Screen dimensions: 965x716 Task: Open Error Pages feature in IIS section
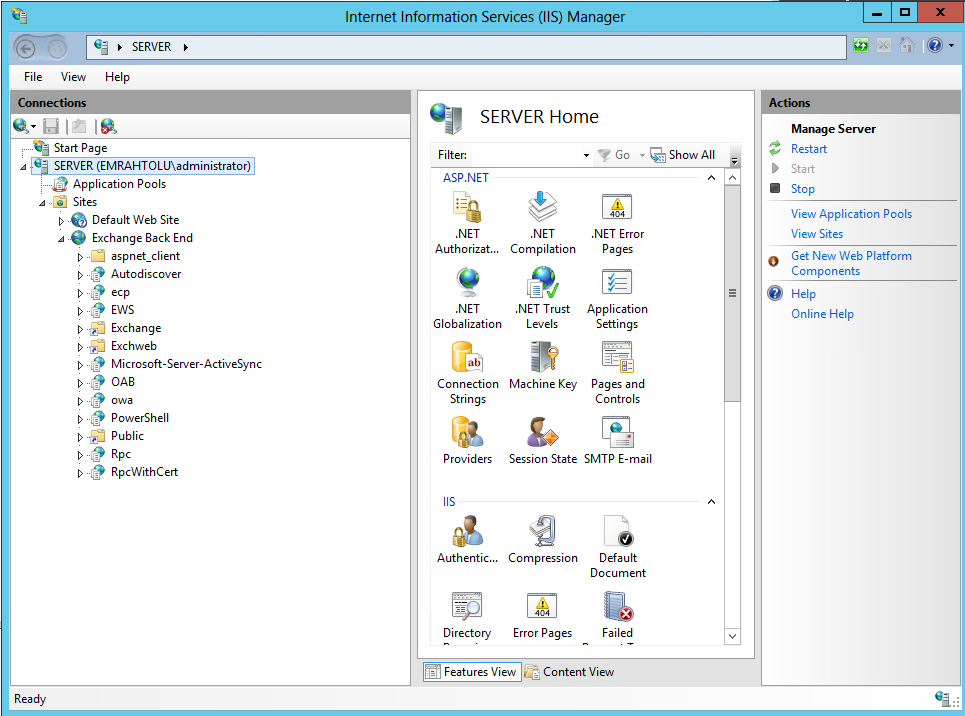coord(542,616)
